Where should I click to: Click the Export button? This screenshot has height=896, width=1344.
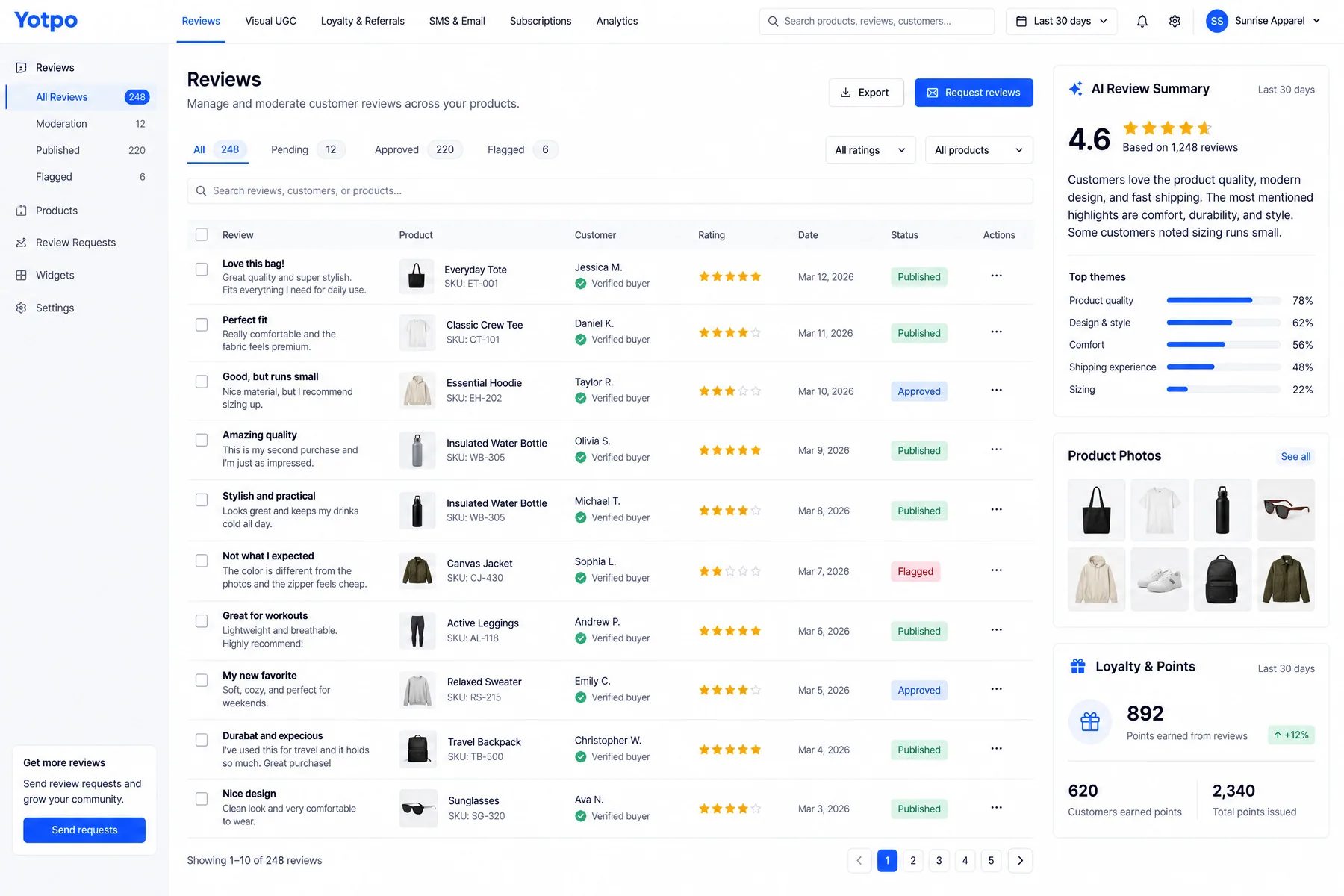(x=866, y=93)
